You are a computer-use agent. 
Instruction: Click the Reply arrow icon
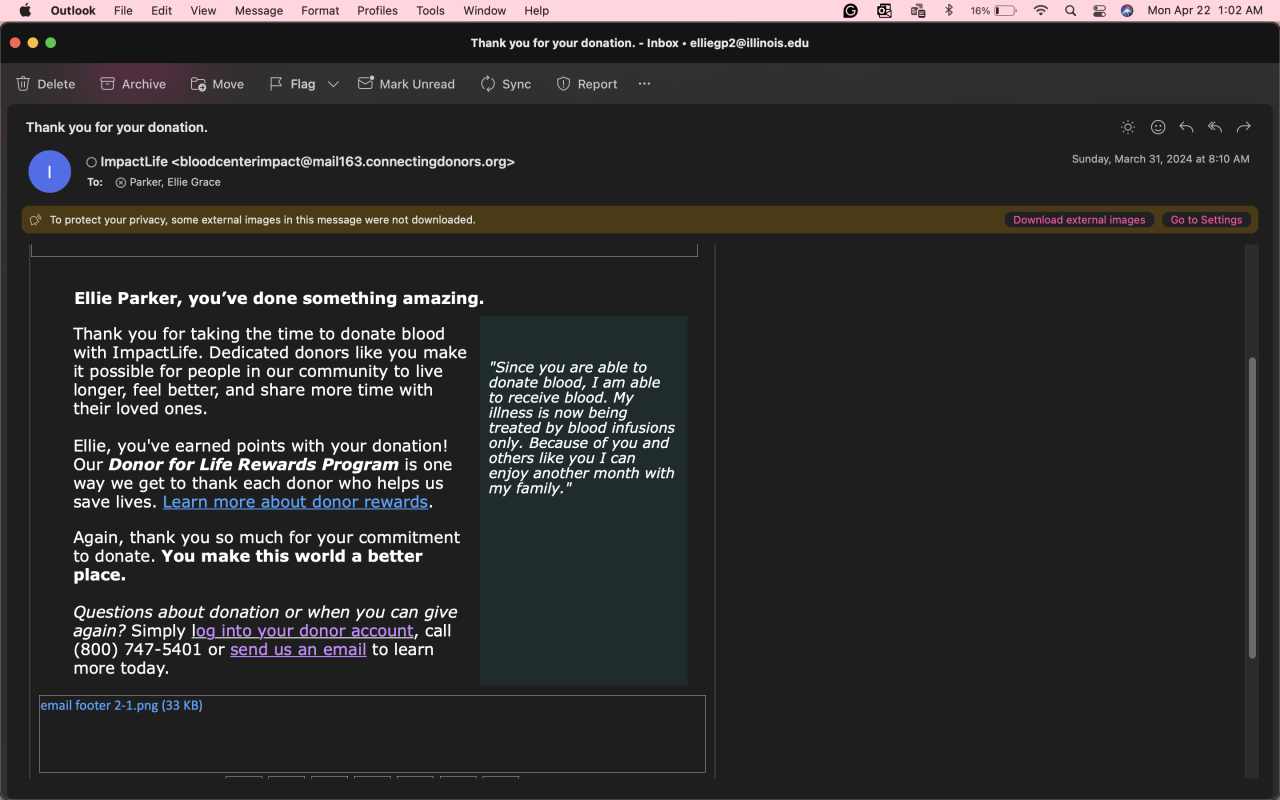pyautogui.click(x=1186, y=127)
